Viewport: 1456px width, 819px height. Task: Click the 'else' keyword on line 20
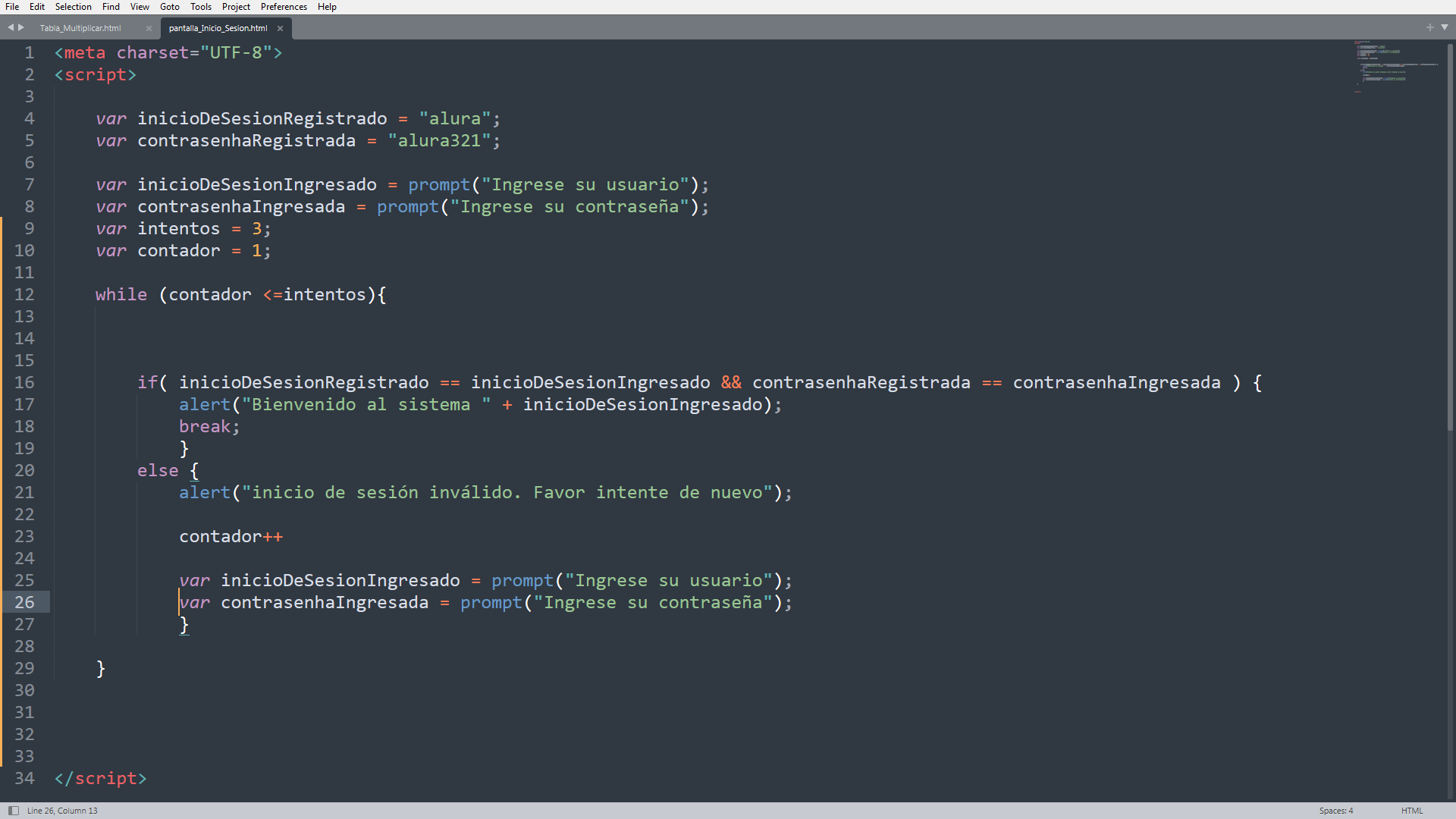(158, 470)
